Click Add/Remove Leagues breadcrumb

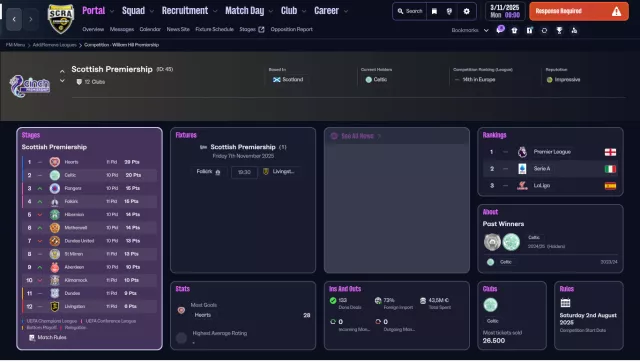click(54, 45)
